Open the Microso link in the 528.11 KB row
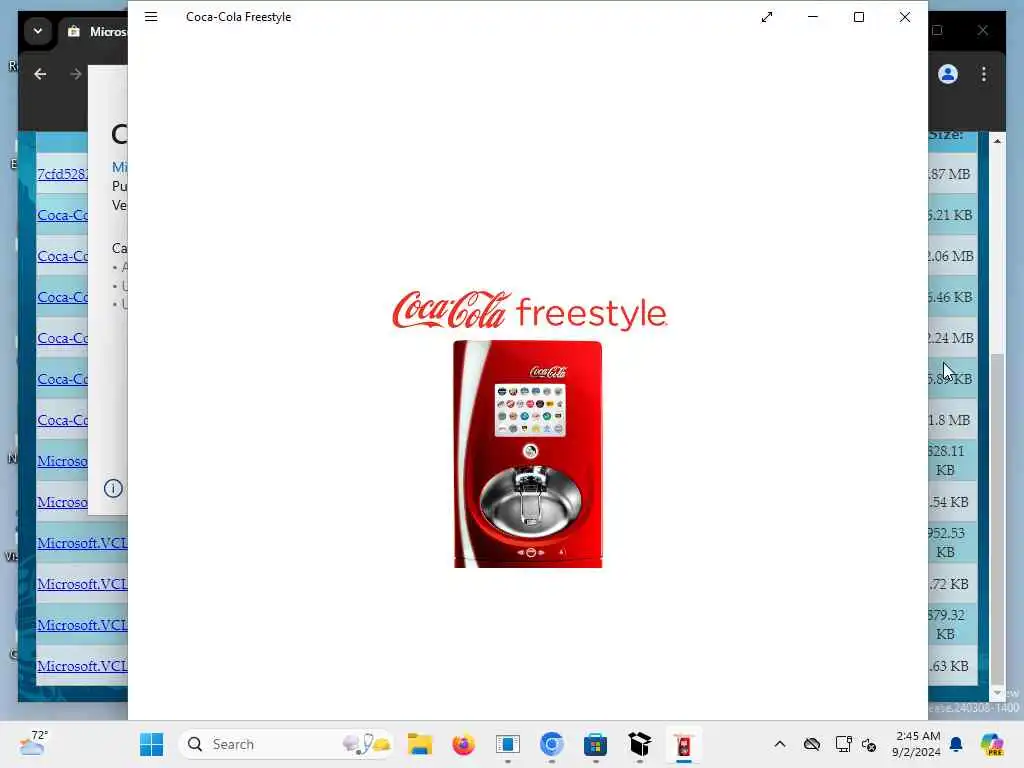The width and height of the screenshot is (1024, 768). click(63, 461)
